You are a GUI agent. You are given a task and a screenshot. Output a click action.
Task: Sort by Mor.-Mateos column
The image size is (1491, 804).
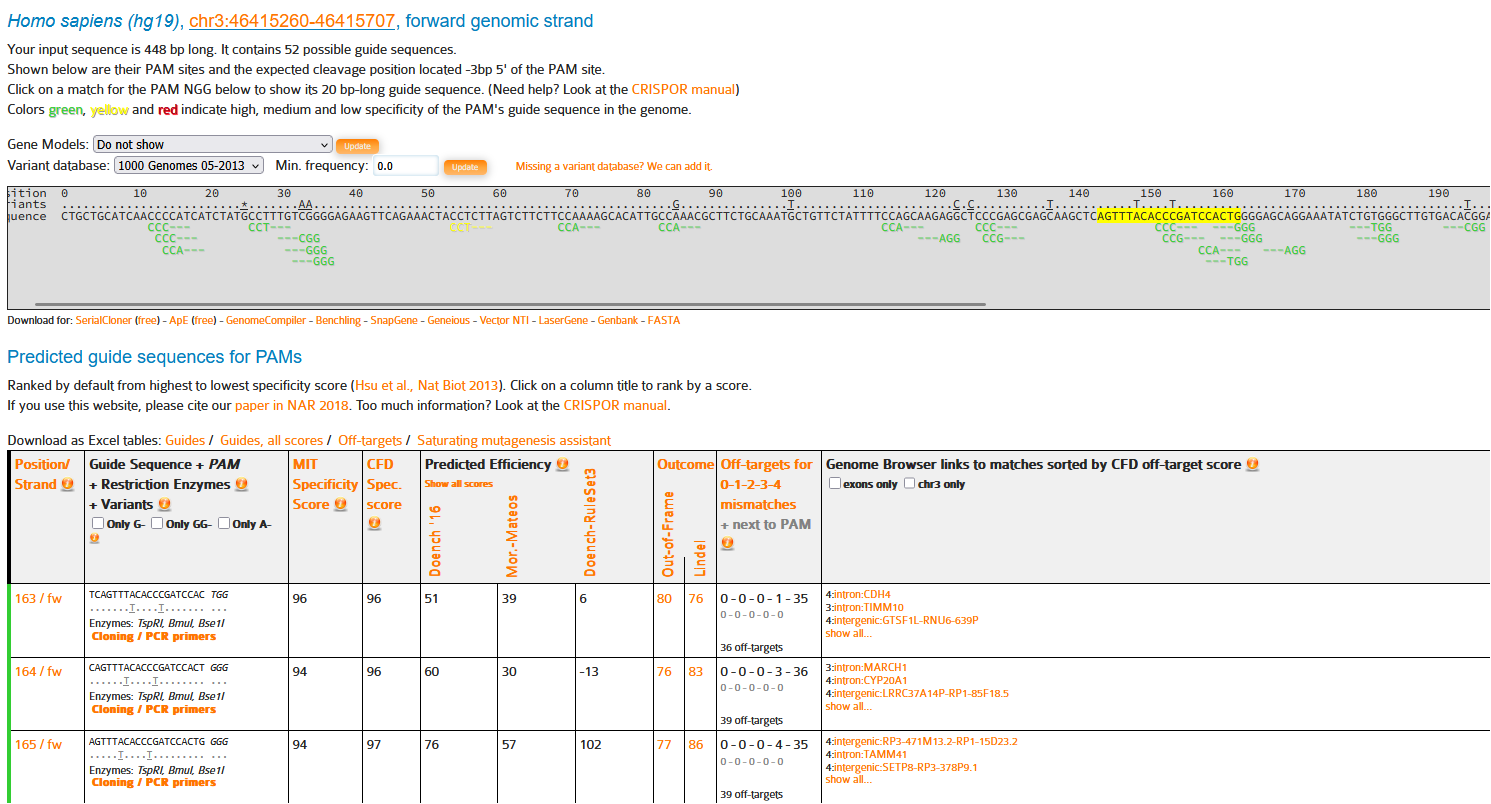pyautogui.click(x=512, y=535)
